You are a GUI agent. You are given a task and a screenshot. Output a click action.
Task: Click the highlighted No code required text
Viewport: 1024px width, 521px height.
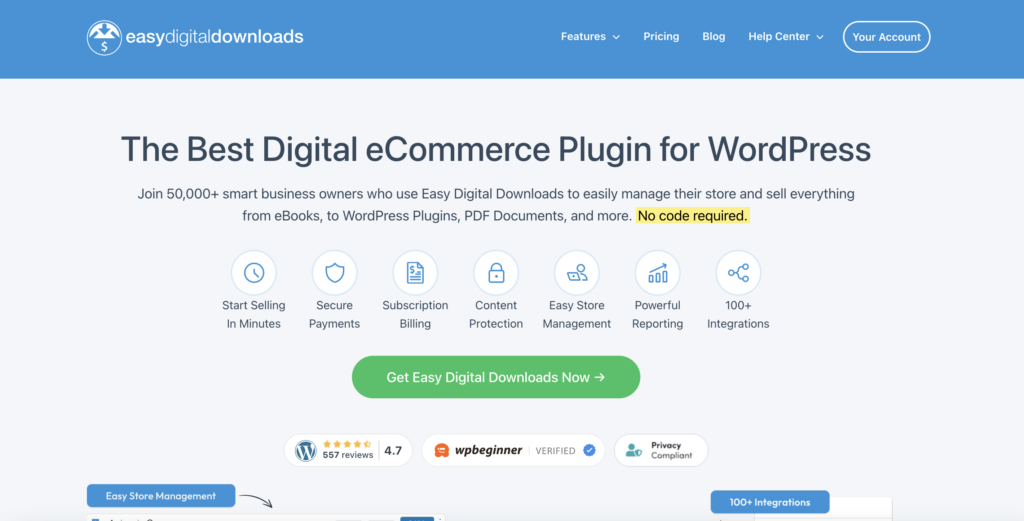pyautogui.click(x=692, y=215)
